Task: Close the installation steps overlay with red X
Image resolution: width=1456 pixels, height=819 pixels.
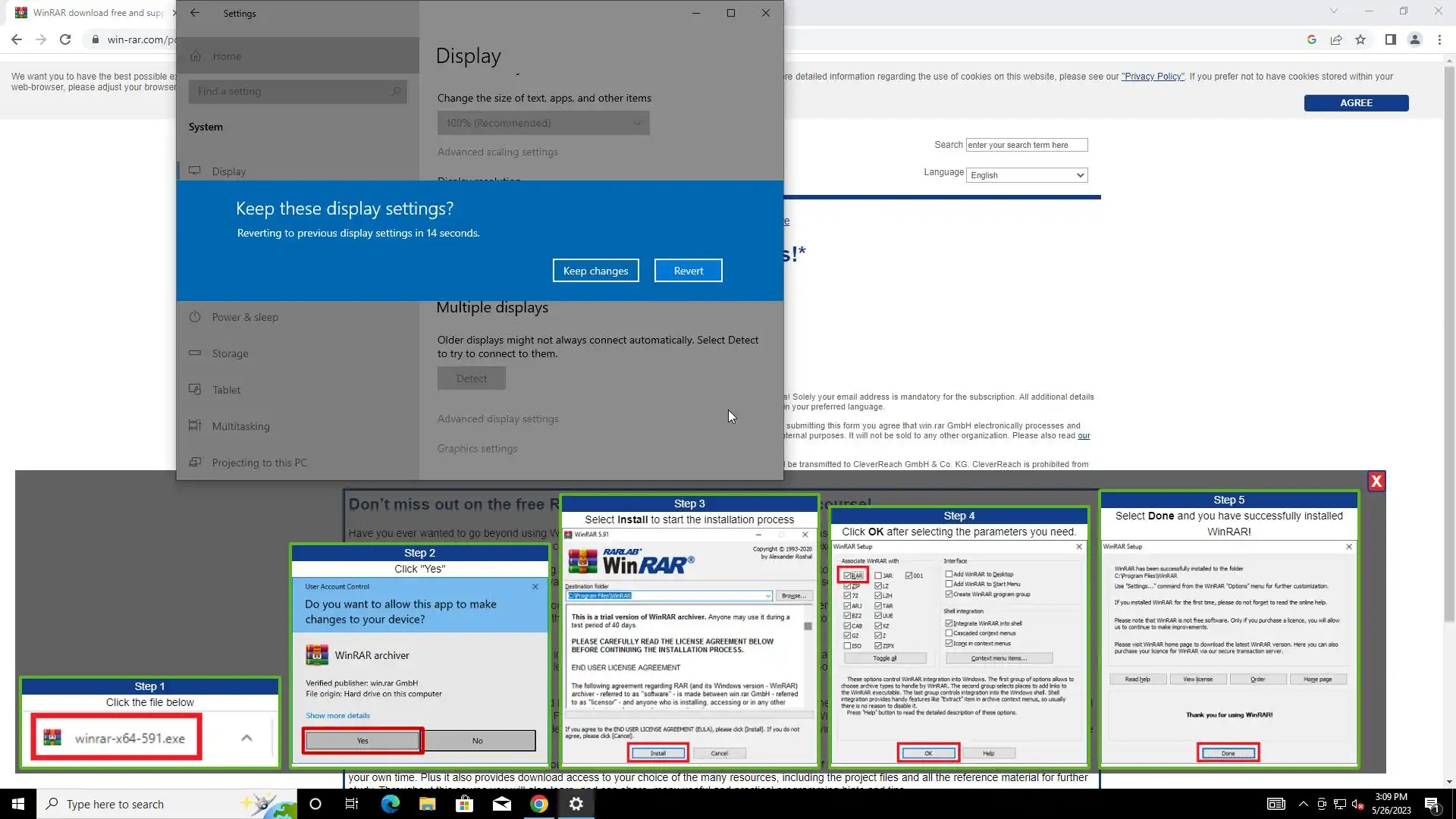Action: [x=1376, y=482]
